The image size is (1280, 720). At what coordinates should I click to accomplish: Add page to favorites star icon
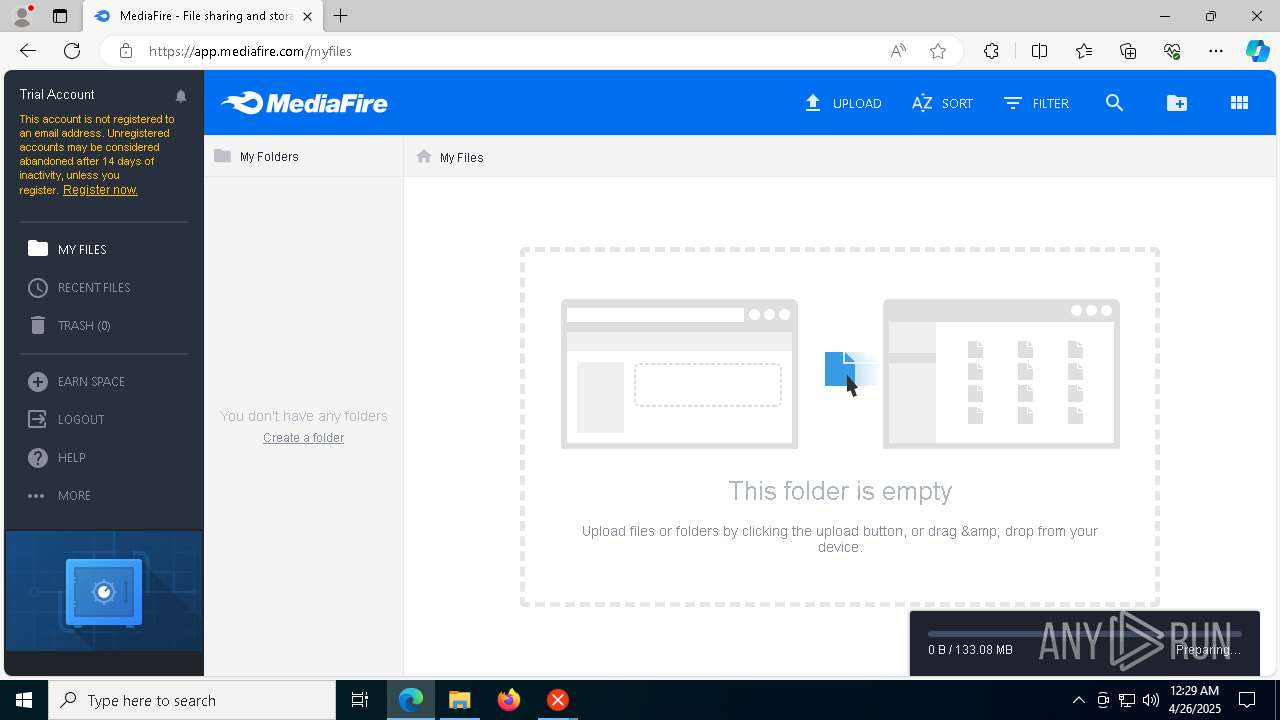coord(938,51)
